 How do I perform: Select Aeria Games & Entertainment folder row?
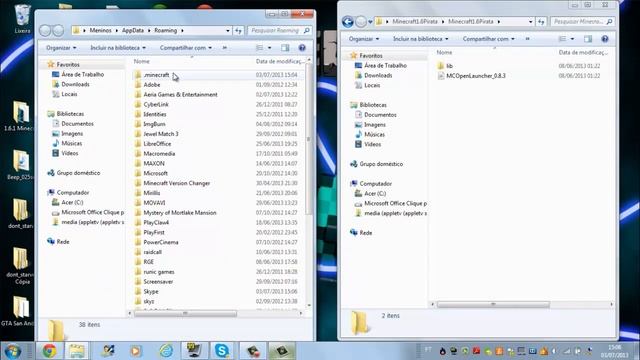tap(218, 95)
